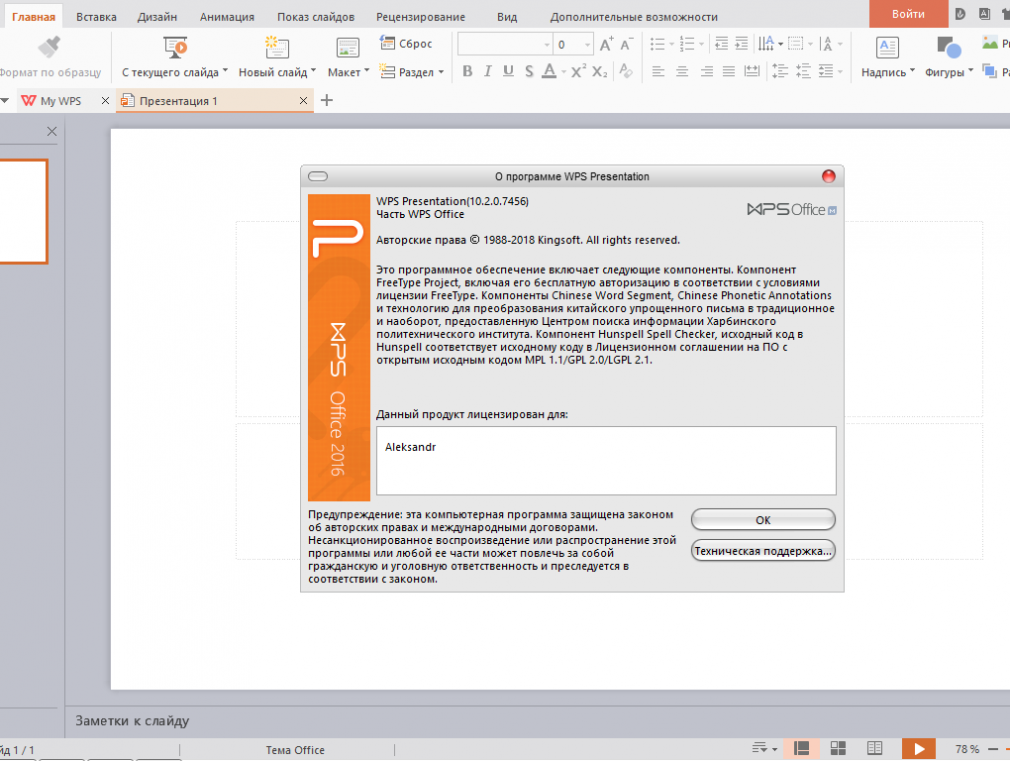
Task: Expand the Фигуры dropdown arrow
Action: (970, 70)
